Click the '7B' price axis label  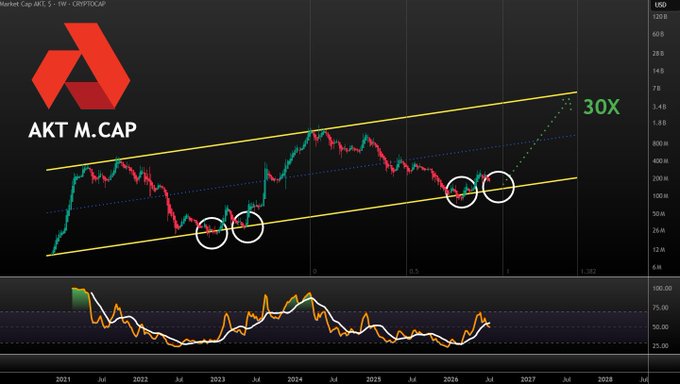point(657,88)
